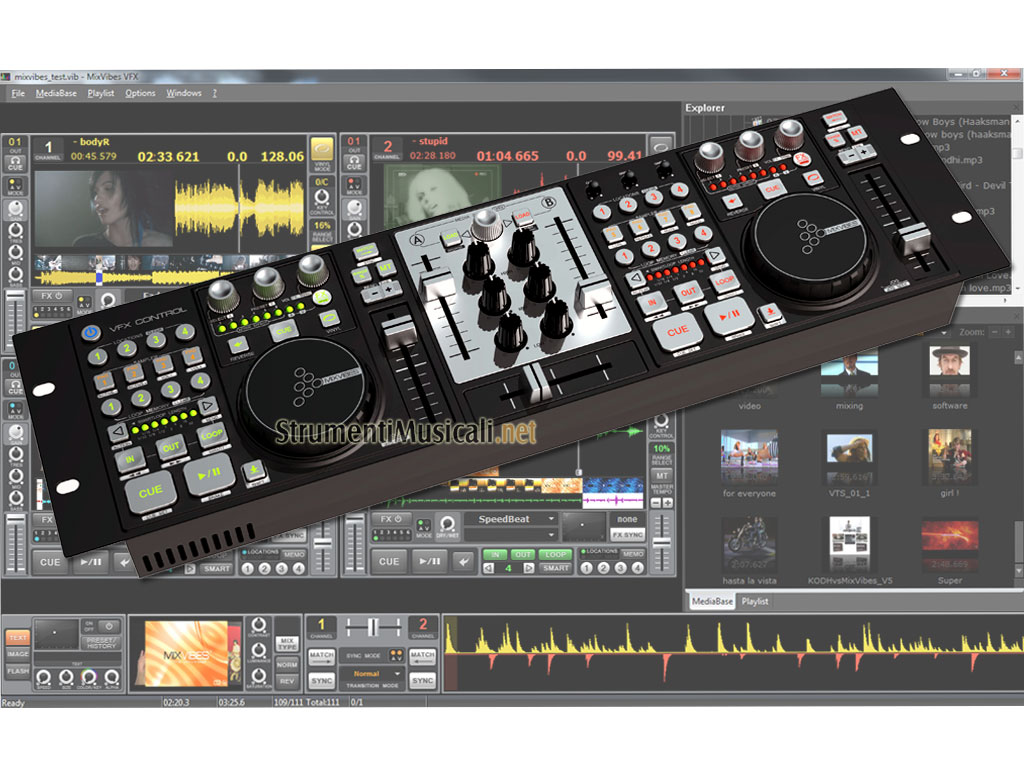This screenshot has width=1024, height=768.
Task: Open the Options menu
Action: point(140,93)
